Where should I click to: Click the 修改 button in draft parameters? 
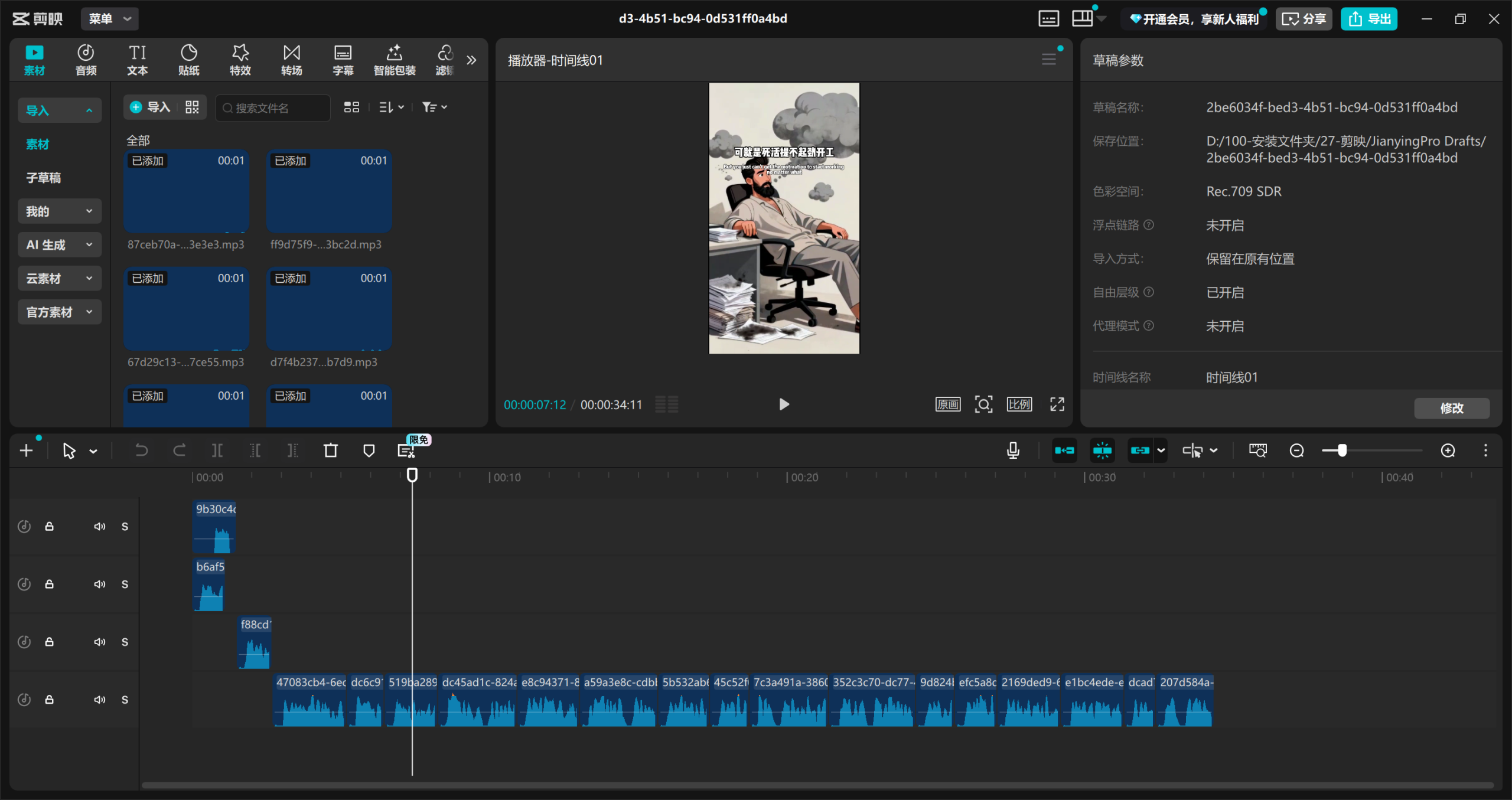coord(1451,408)
